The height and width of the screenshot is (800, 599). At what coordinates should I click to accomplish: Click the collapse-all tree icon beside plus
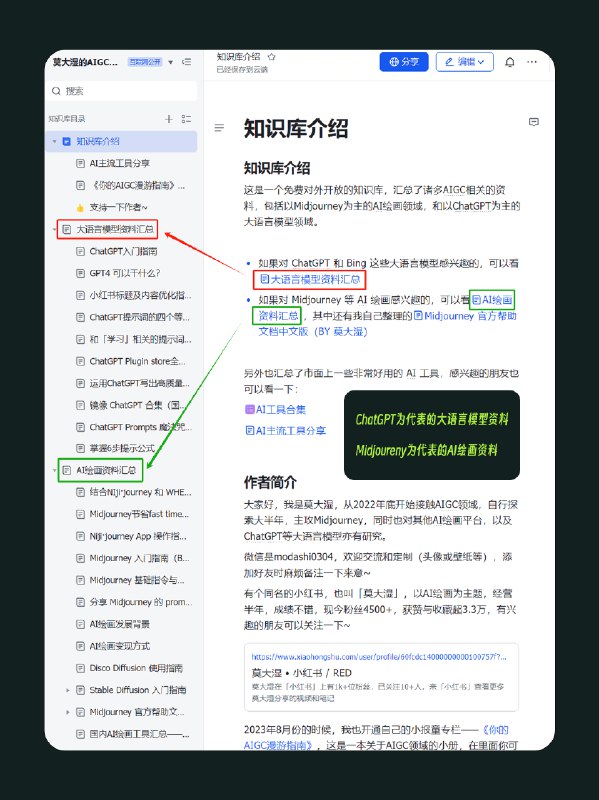click(186, 119)
